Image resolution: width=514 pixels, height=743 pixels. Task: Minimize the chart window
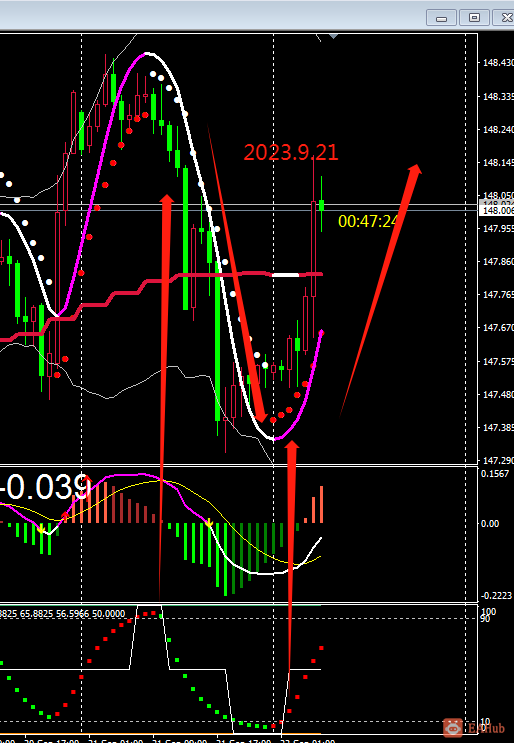click(x=442, y=18)
